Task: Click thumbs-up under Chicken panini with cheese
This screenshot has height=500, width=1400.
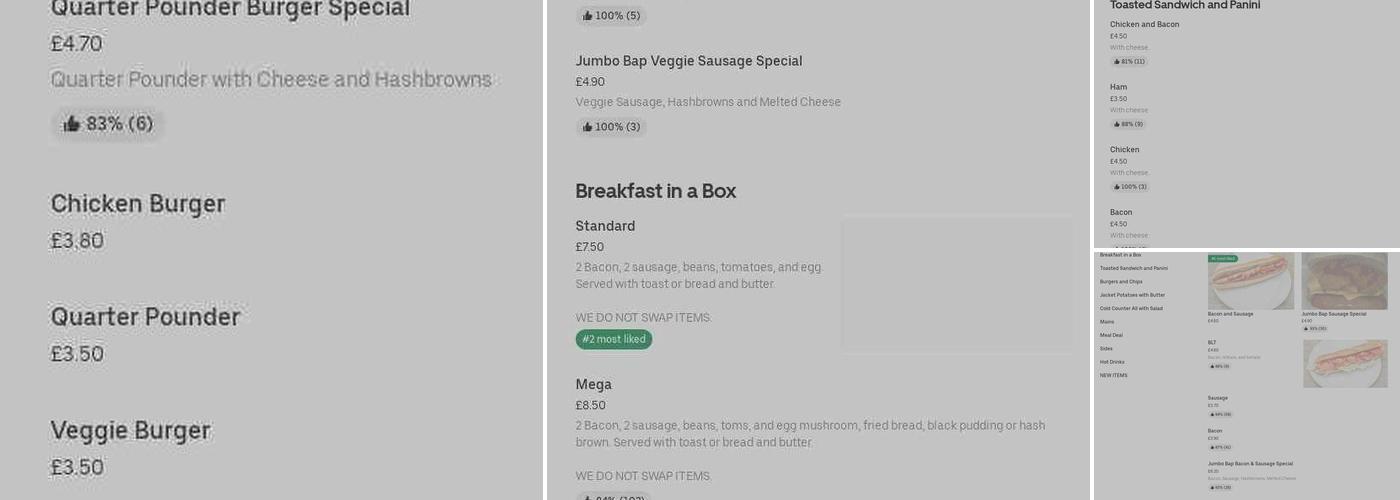Action: point(1117,187)
